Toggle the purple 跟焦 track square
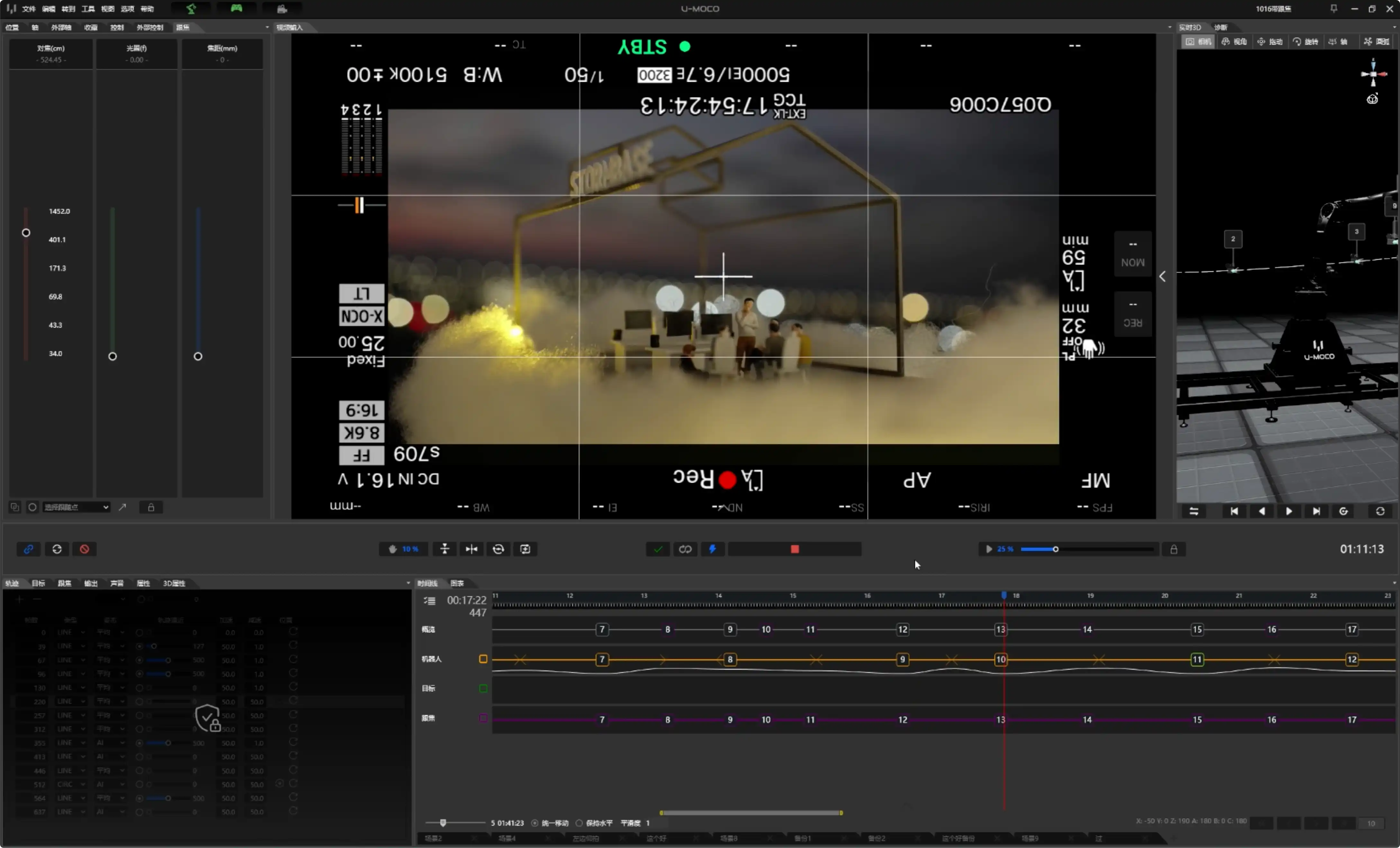Screen dimensions: 1400x848 483,719
